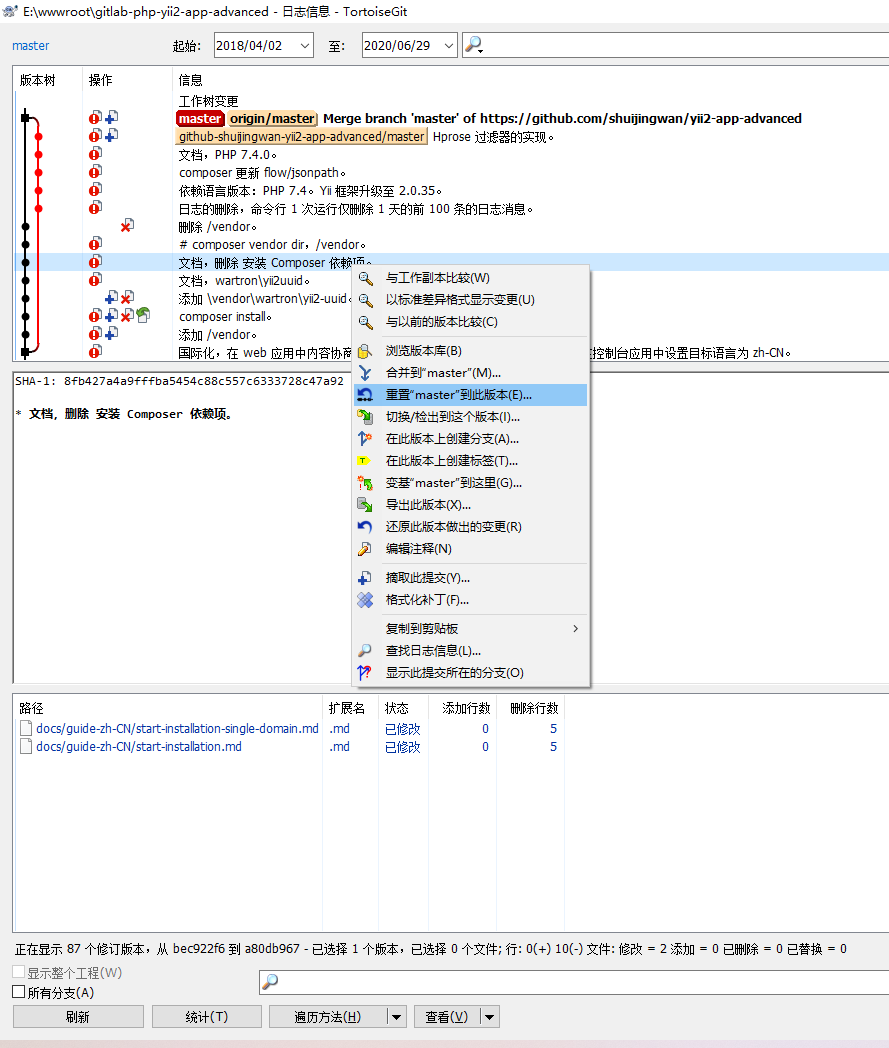The image size is (889, 1048).
Task: Click the 刷新 button
Action: 77,1017
